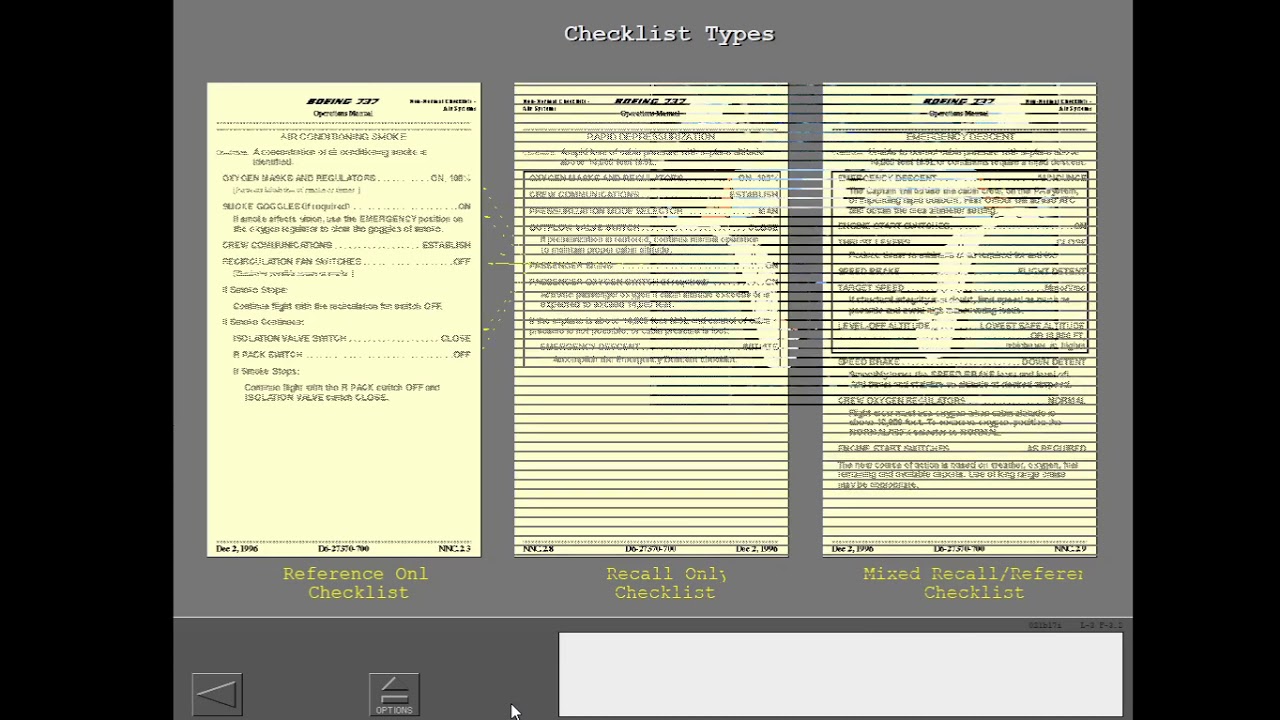Image resolution: width=1280 pixels, height=720 pixels.
Task: Click the "Recall Only Checklist" caption
Action: pos(665,583)
